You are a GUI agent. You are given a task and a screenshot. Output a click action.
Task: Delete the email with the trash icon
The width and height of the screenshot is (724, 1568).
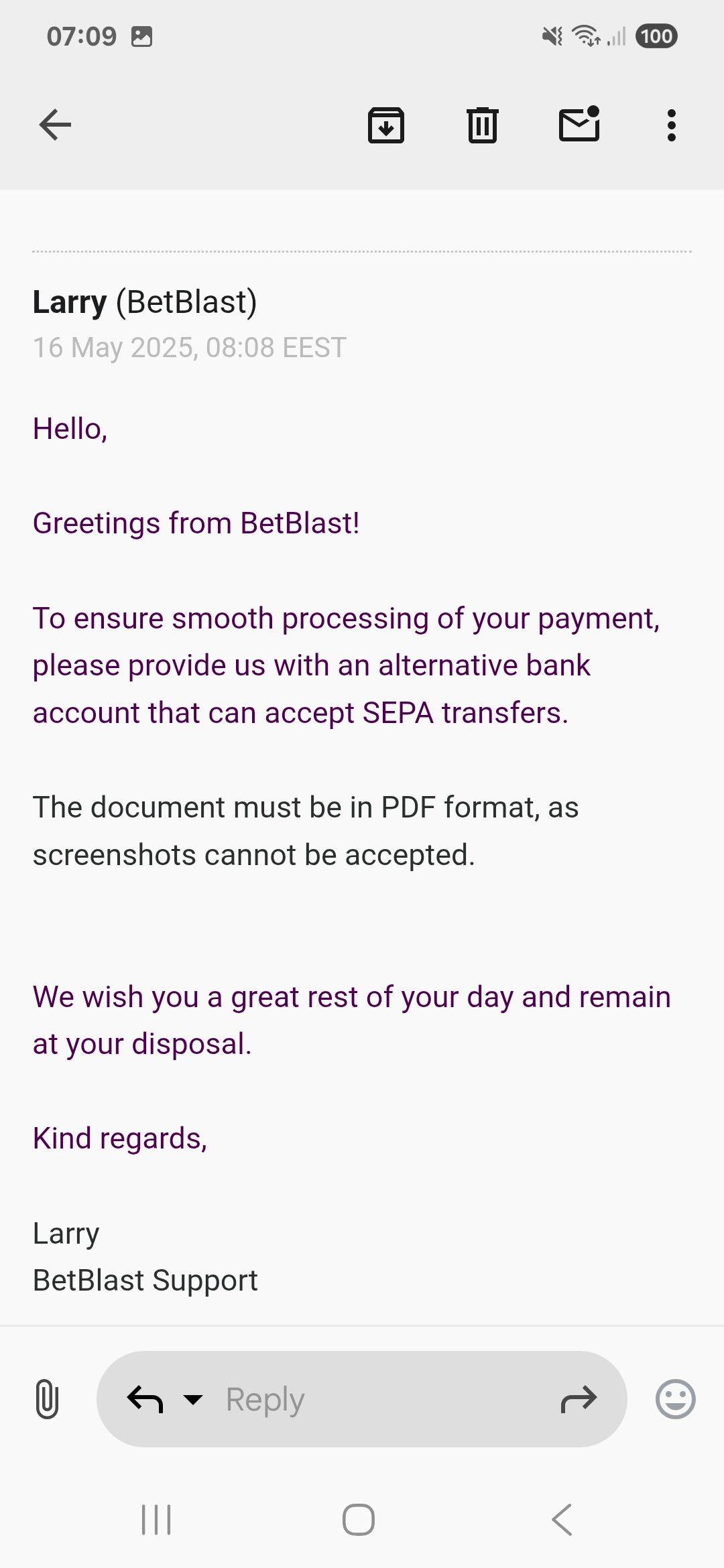coord(482,125)
